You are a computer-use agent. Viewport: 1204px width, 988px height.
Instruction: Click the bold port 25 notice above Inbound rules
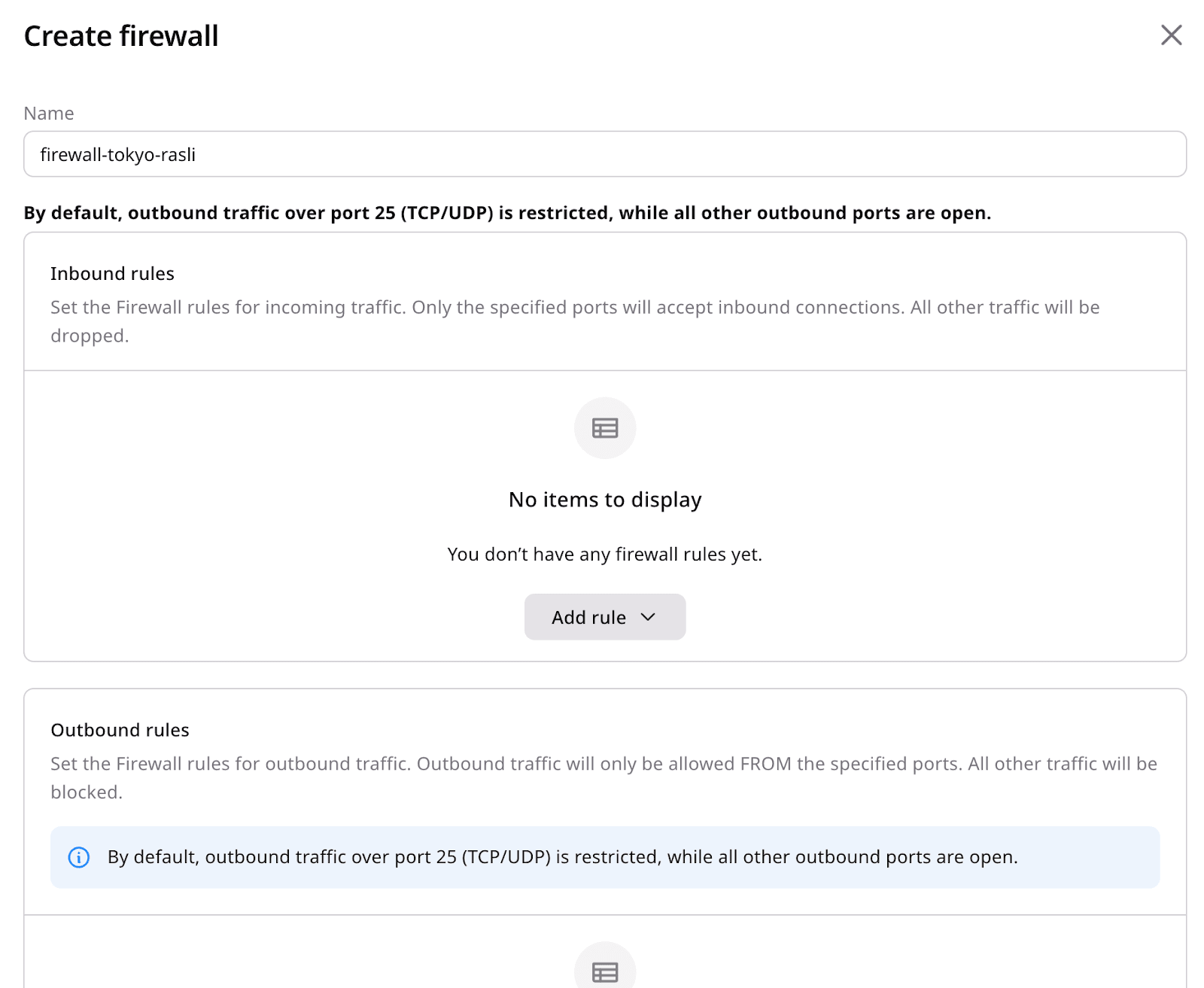(x=507, y=213)
